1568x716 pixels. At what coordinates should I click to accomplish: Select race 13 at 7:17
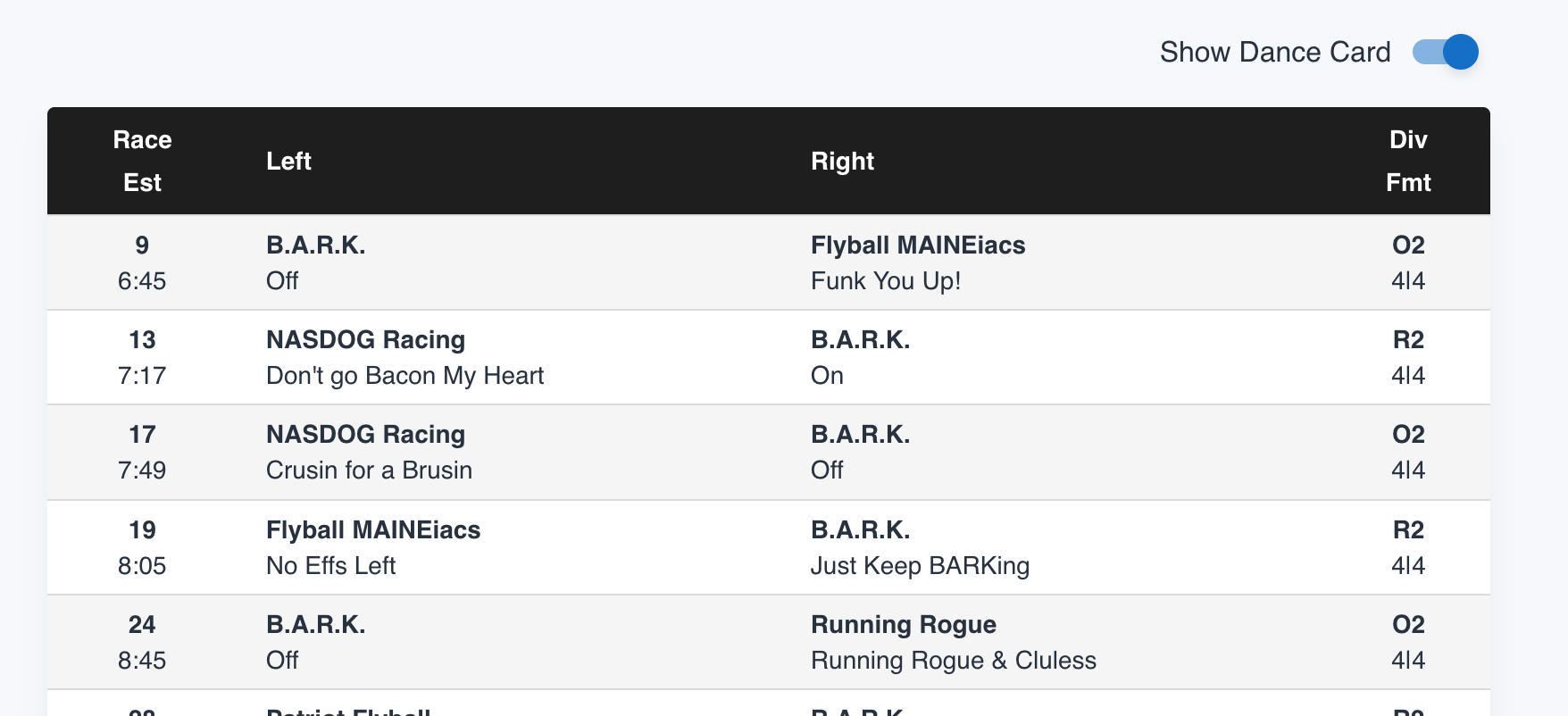point(142,357)
